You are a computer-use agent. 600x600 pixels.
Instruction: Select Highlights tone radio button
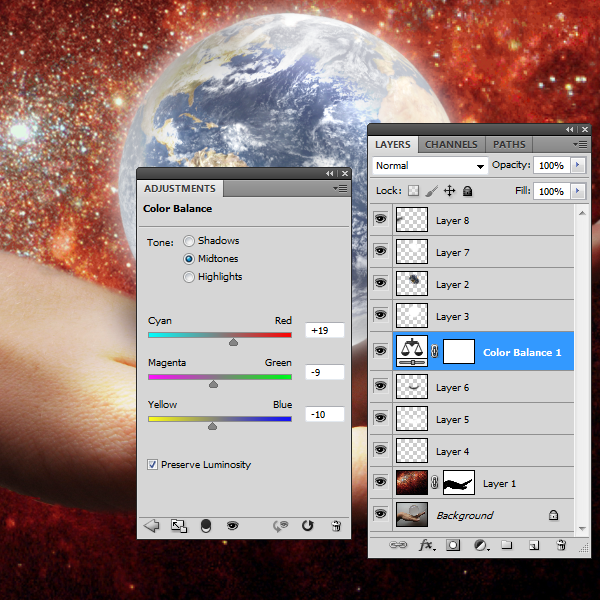[x=189, y=277]
